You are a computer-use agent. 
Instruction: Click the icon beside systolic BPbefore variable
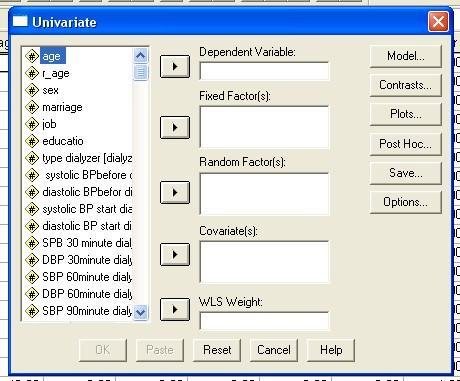[32, 175]
